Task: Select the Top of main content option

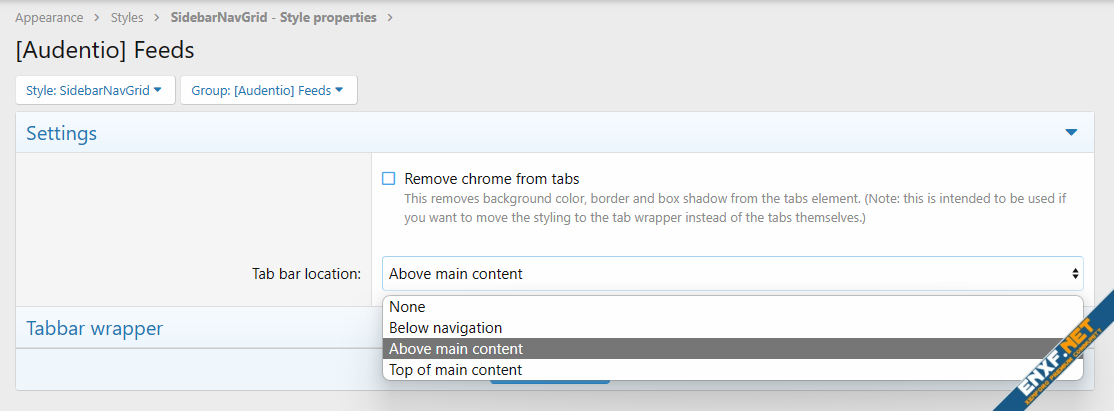Action: pyautogui.click(x=455, y=370)
